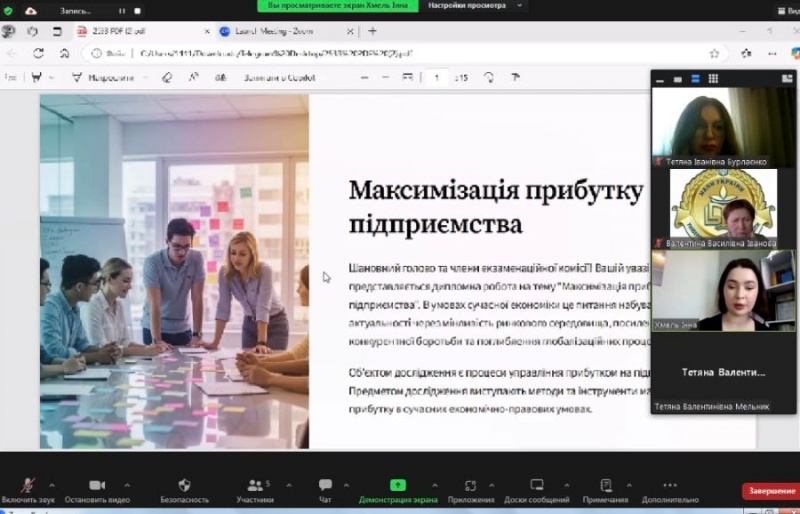Click the Ask Copilot button in PDF toolbar
800x514 pixels.
coord(279,78)
